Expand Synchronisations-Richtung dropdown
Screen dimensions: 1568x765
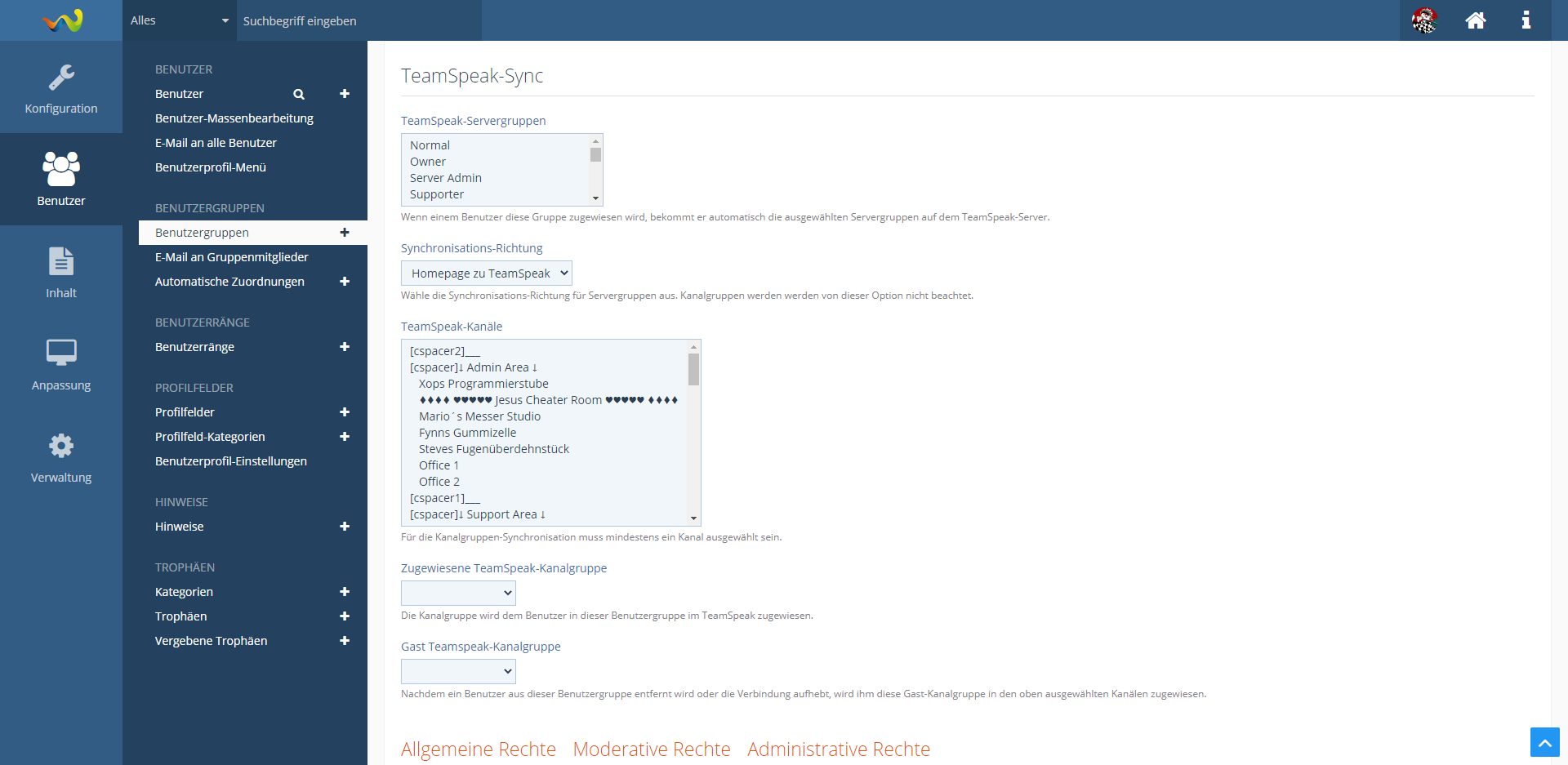tap(486, 274)
